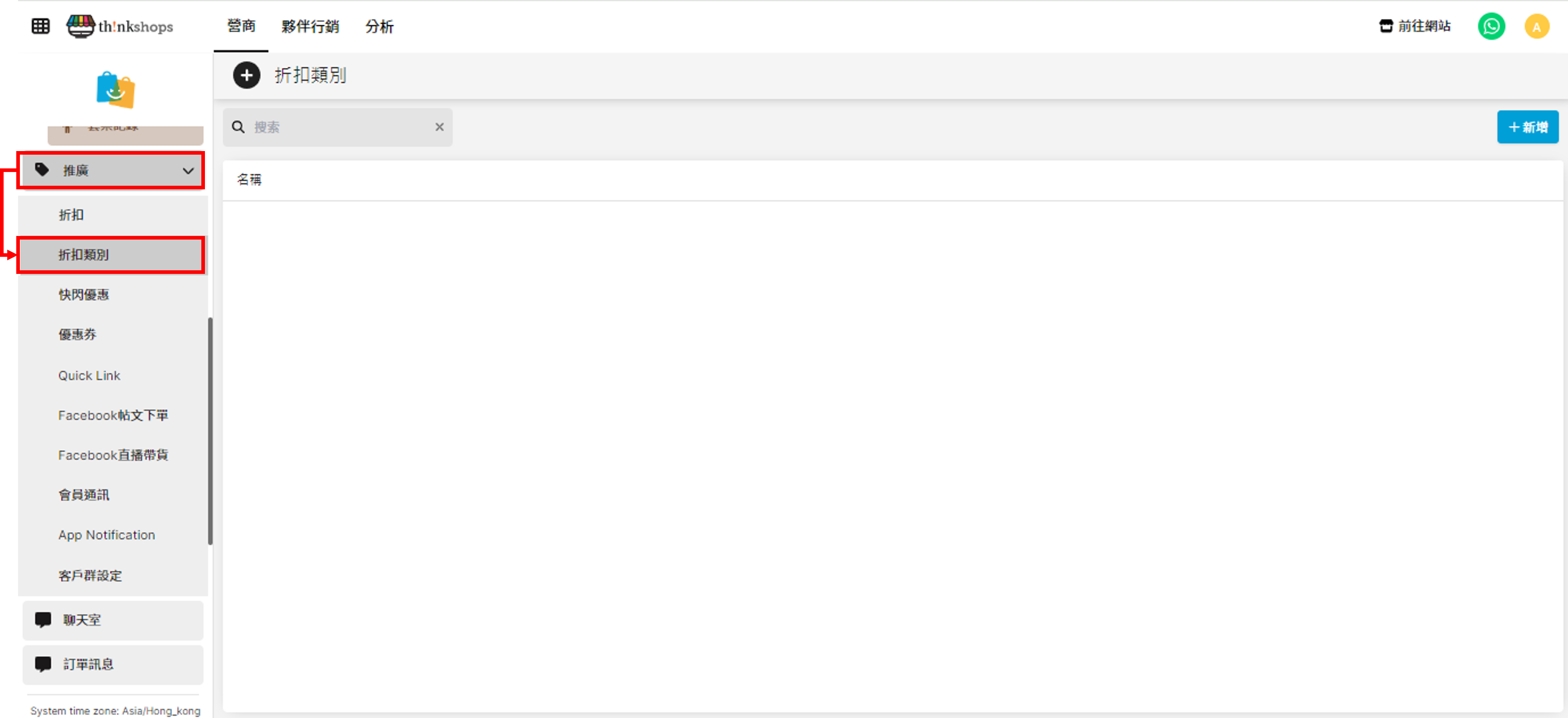The height and width of the screenshot is (718, 1568).
Task: Switch to the 夥伴行銷 tab
Action: (x=310, y=26)
